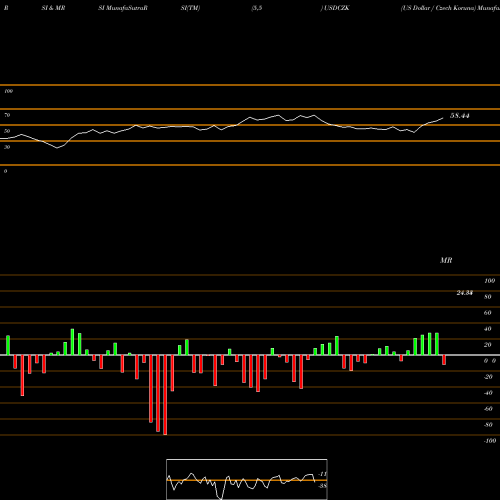Viewport: 500px width, 500px height.
Task: Open the small overview chart thumbnail
Action: point(247,479)
